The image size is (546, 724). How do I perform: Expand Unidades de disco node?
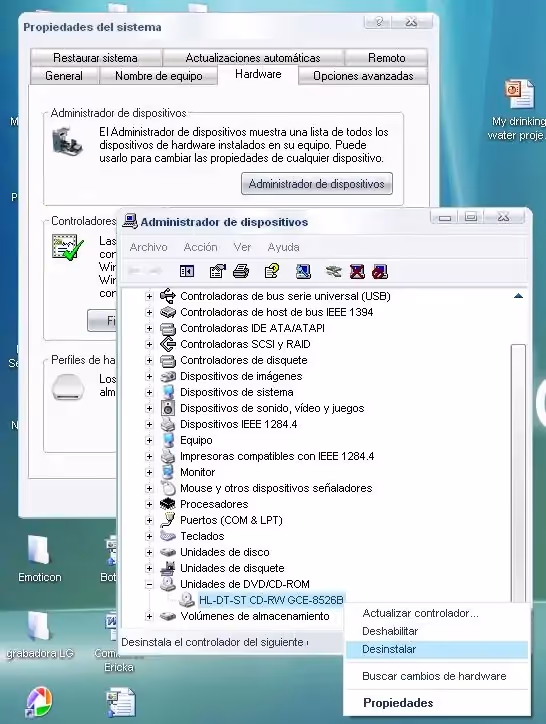click(x=149, y=552)
